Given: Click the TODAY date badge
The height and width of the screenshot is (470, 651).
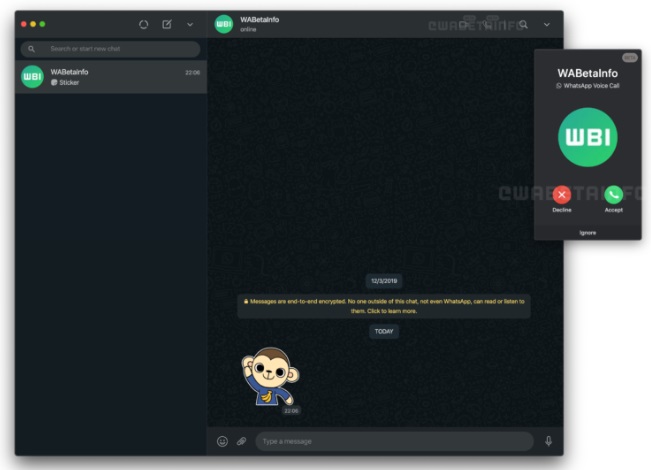Looking at the screenshot, I should click(384, 331).
